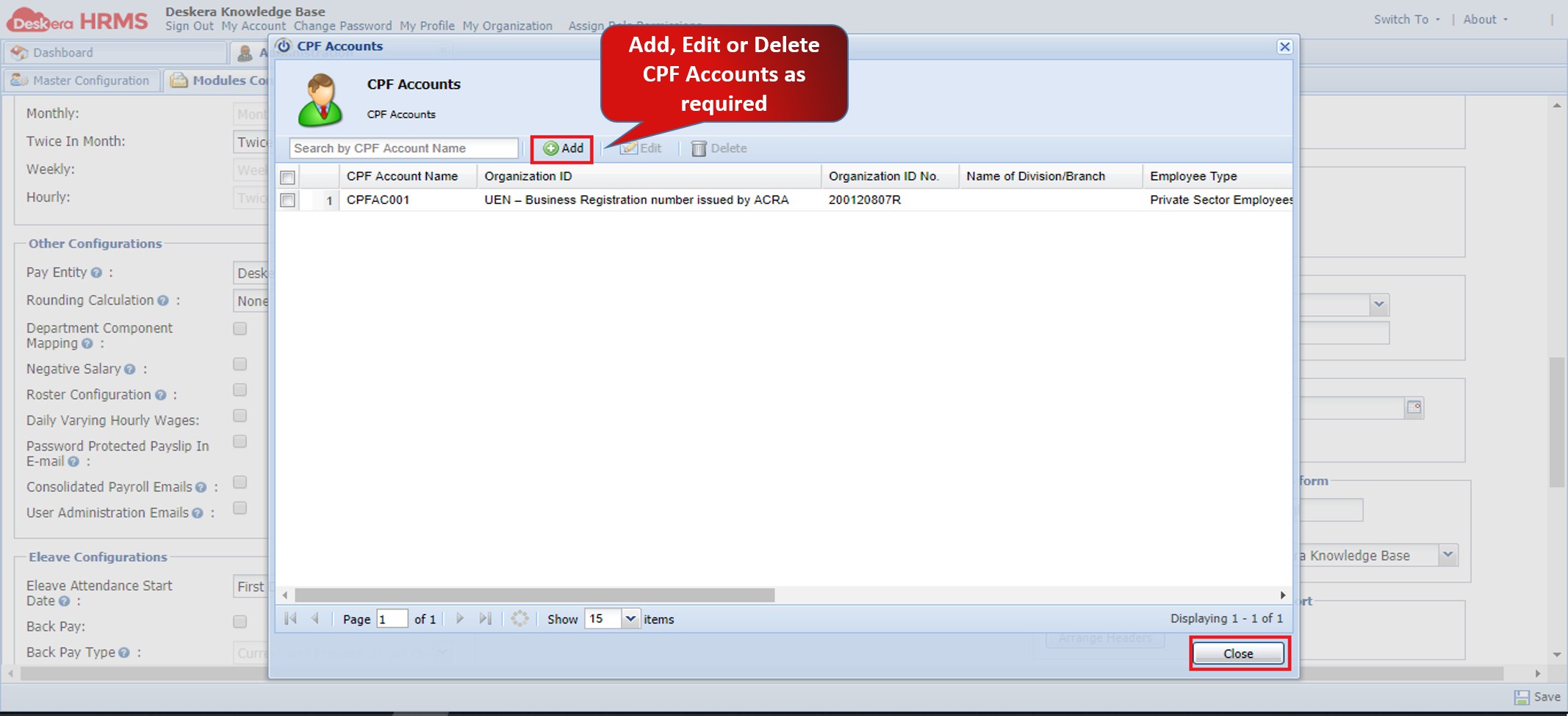Expand the About dropdown menu
The width and height of the screenshot is (1568, 716).
pos(1484,19)
